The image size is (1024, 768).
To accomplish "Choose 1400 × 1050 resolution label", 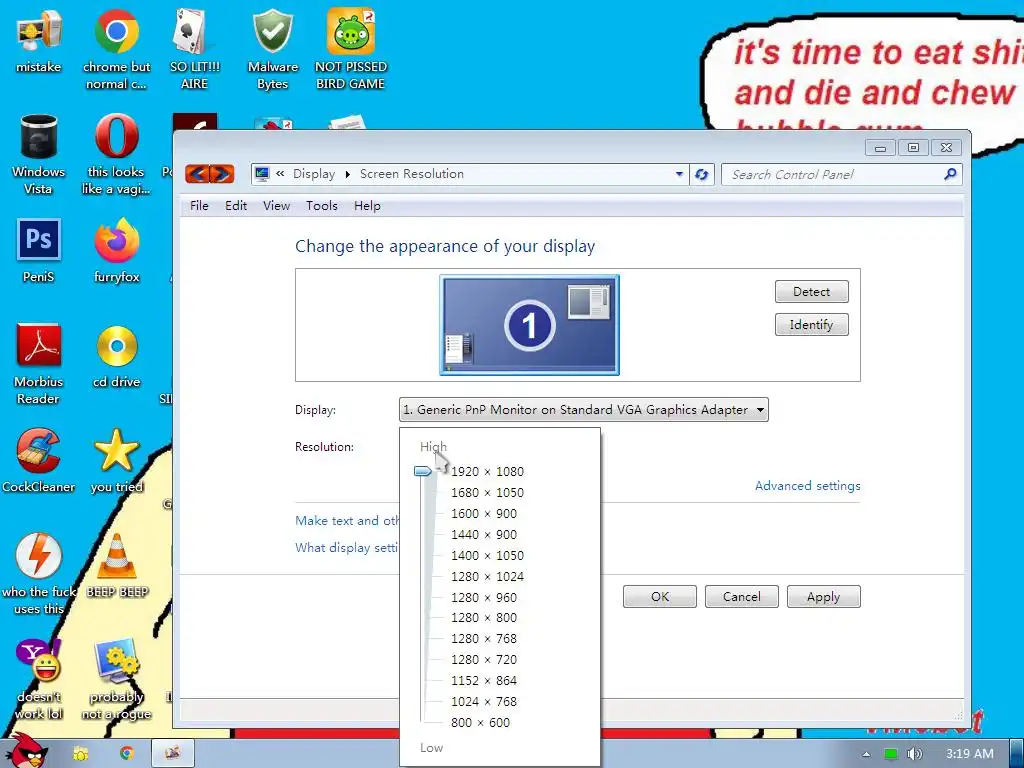I will tap(487, 555).
